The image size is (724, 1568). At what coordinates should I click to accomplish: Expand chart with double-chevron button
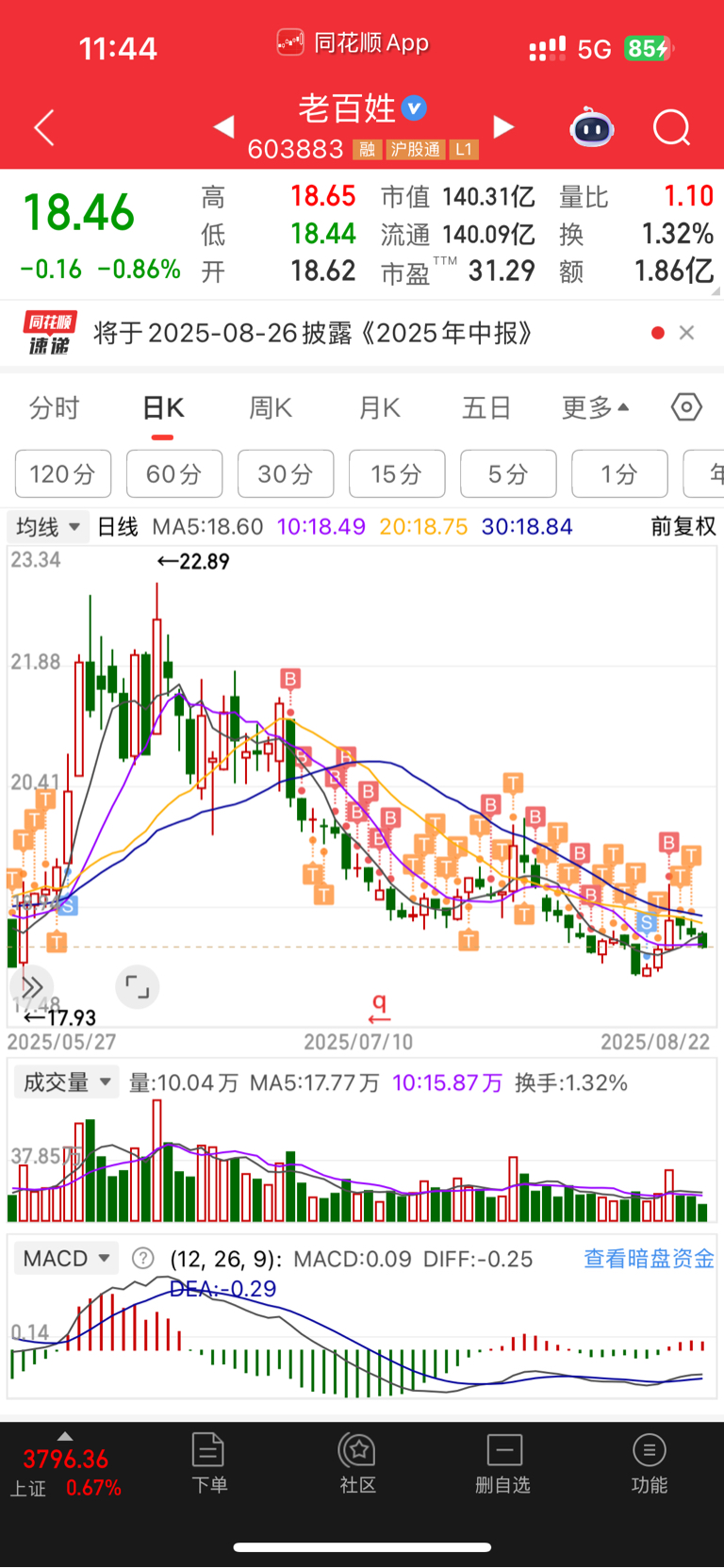coord(31,987)
